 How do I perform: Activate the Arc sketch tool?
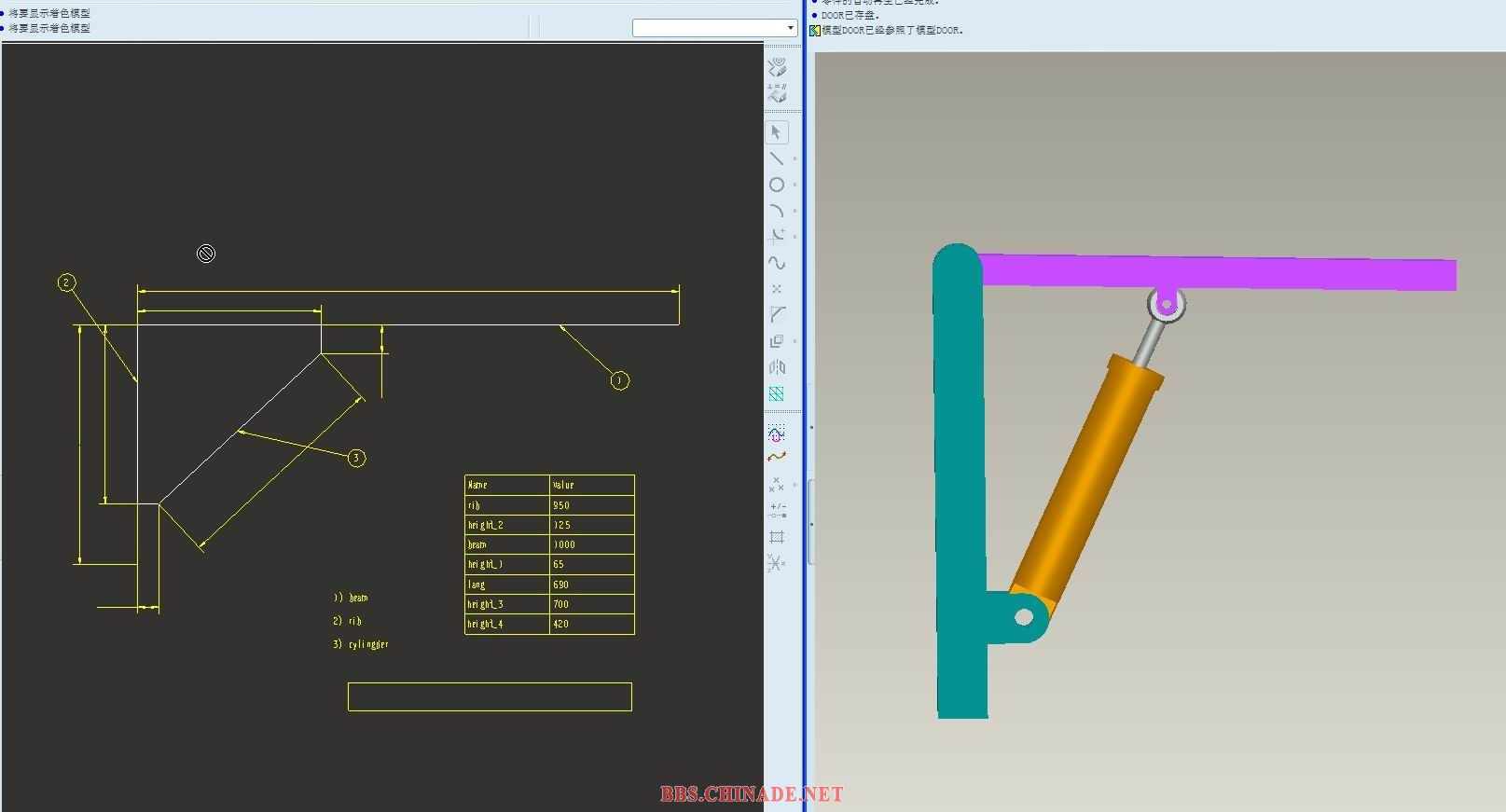776,211
